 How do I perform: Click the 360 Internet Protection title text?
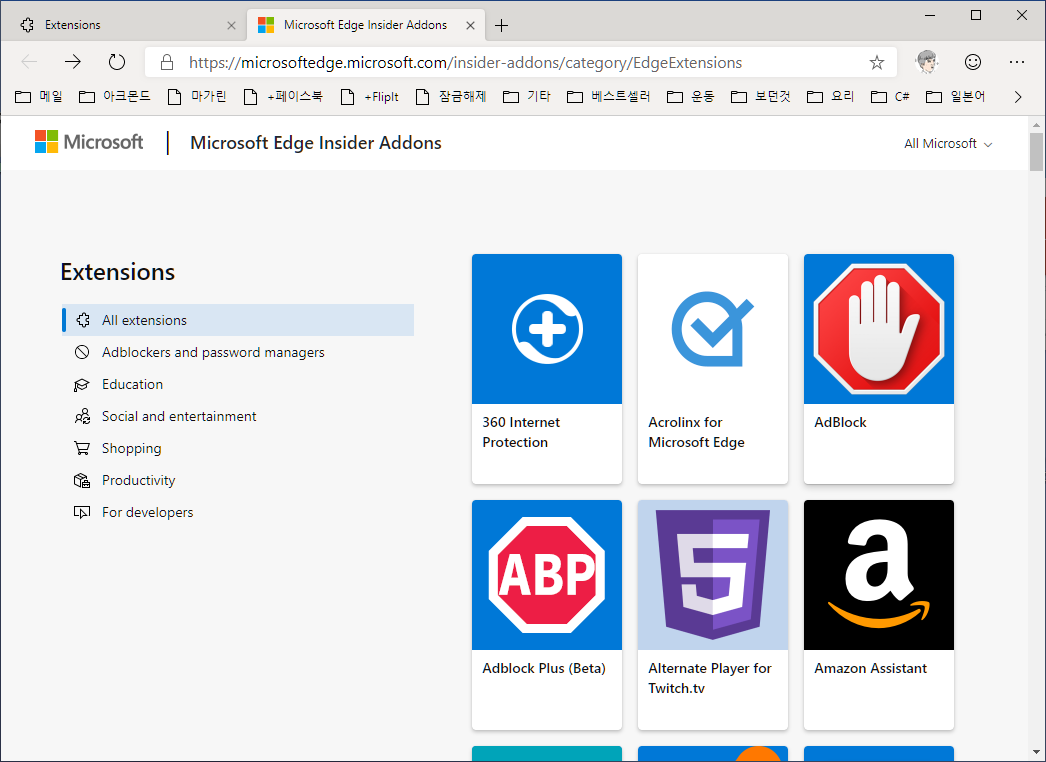click(x=521, y=432)
